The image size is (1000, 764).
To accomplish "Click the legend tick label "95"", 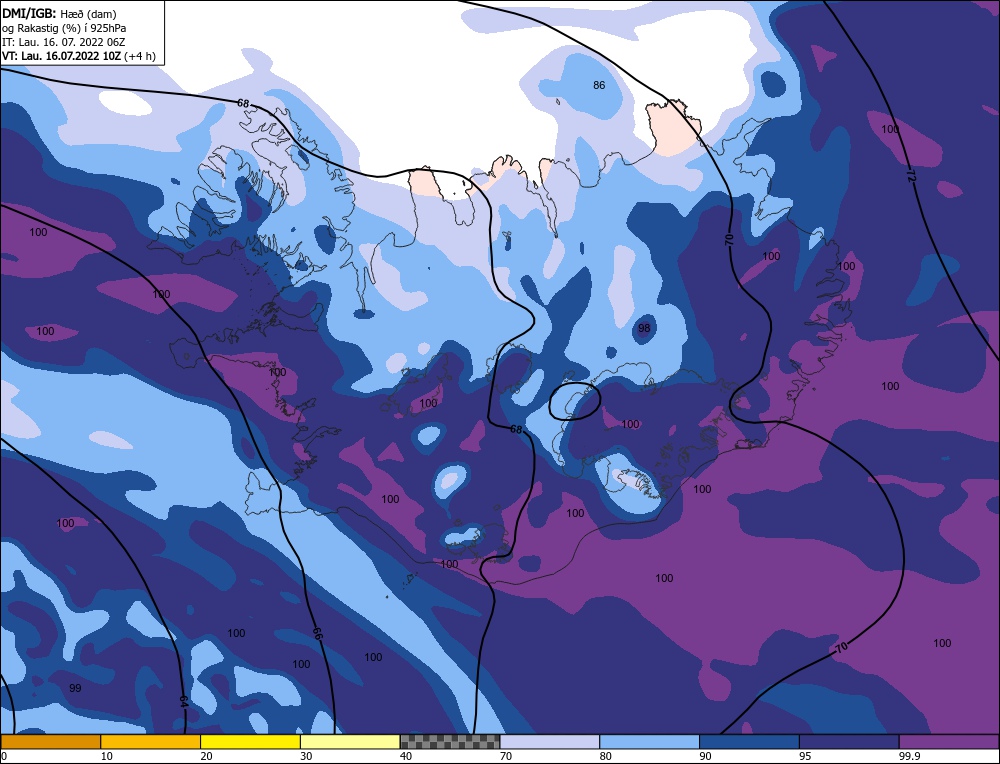I will 805,756.
